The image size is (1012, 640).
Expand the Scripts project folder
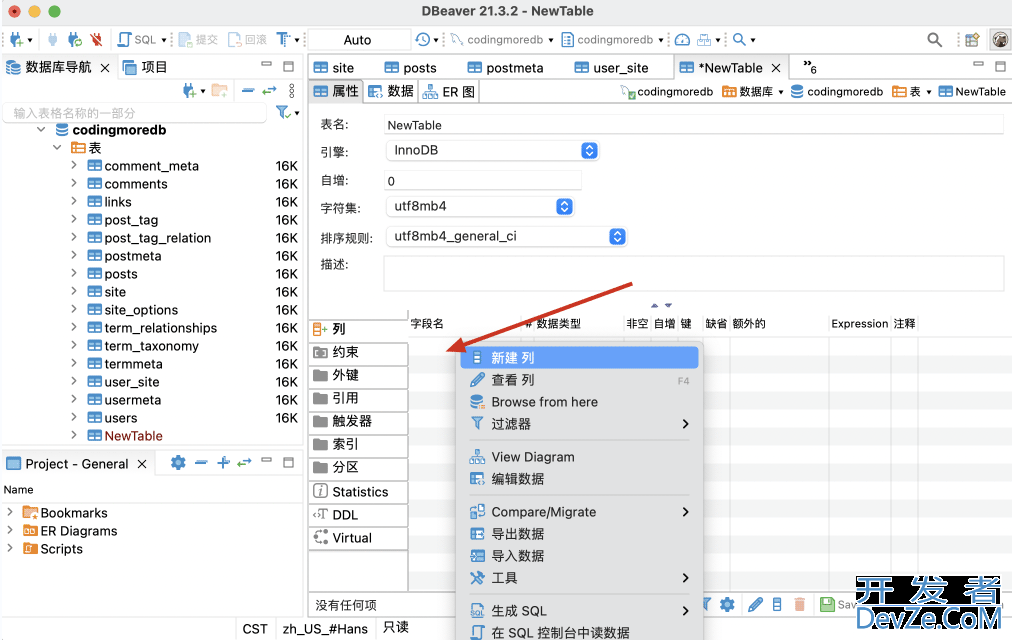point(10,548)
